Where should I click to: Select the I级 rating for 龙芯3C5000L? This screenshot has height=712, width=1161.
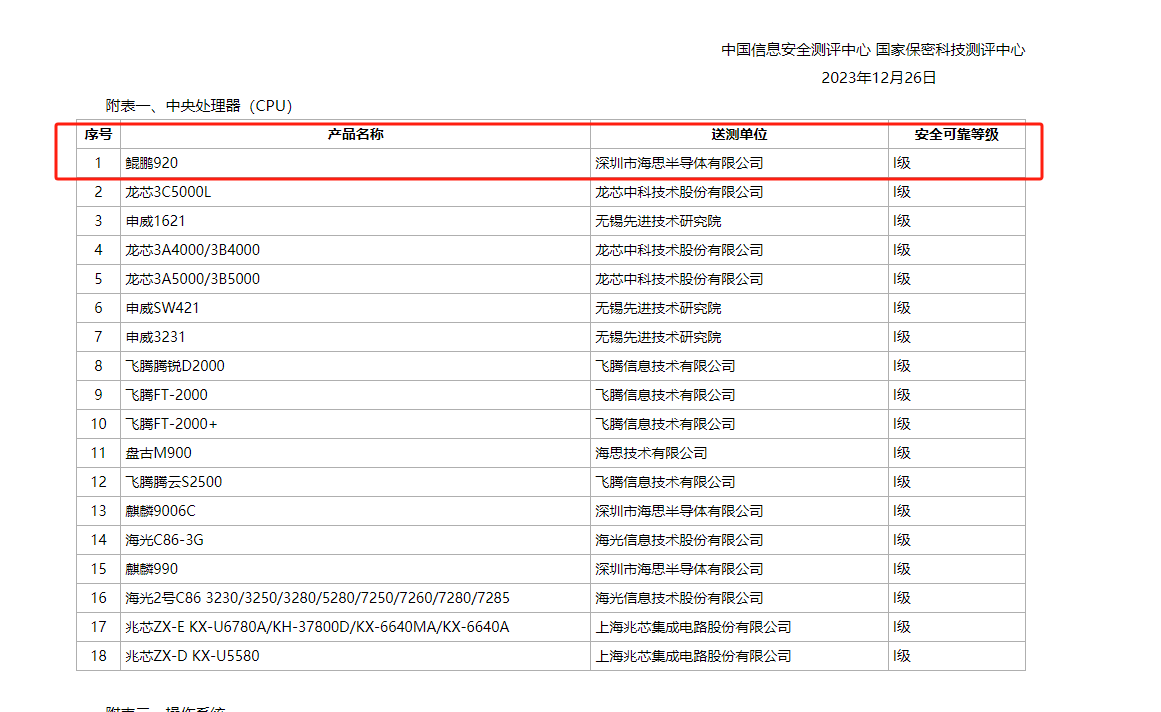902,192
